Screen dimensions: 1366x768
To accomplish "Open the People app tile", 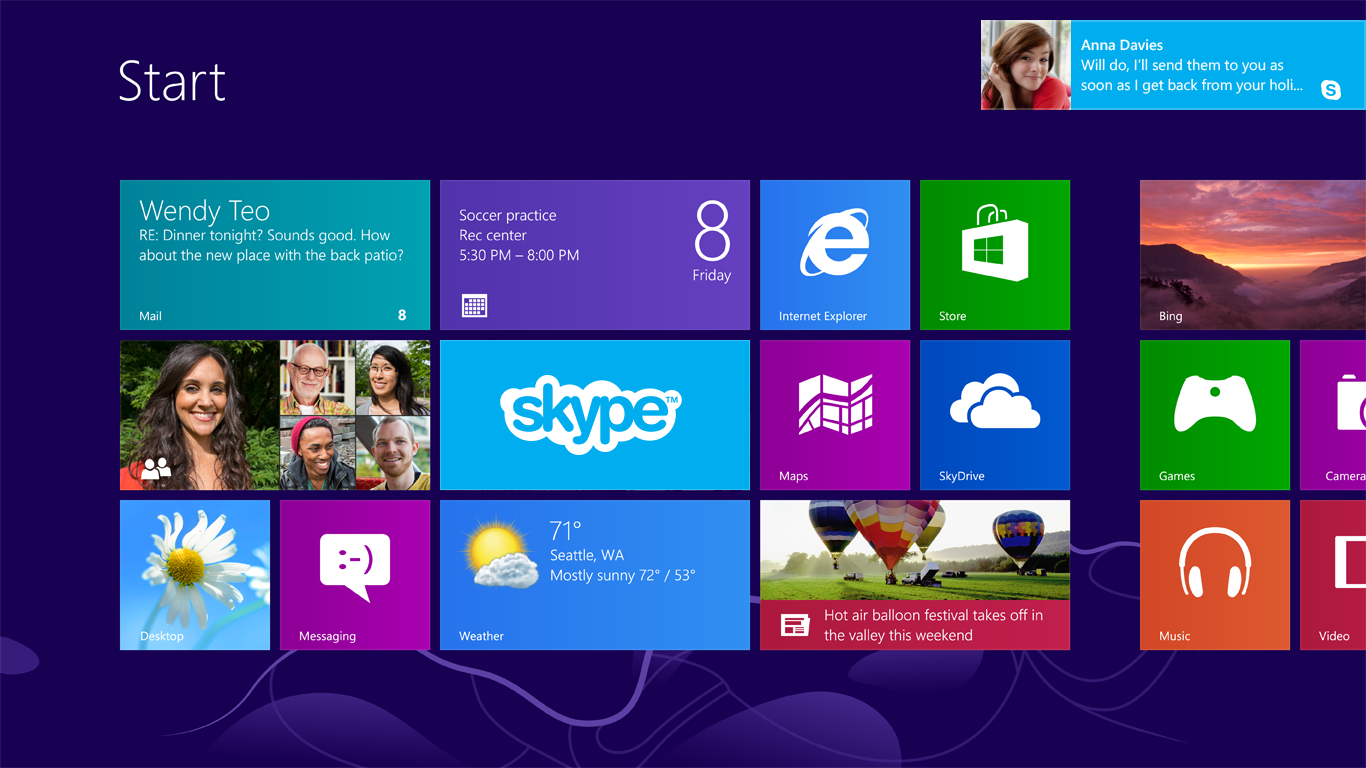I will click(274, 414).
